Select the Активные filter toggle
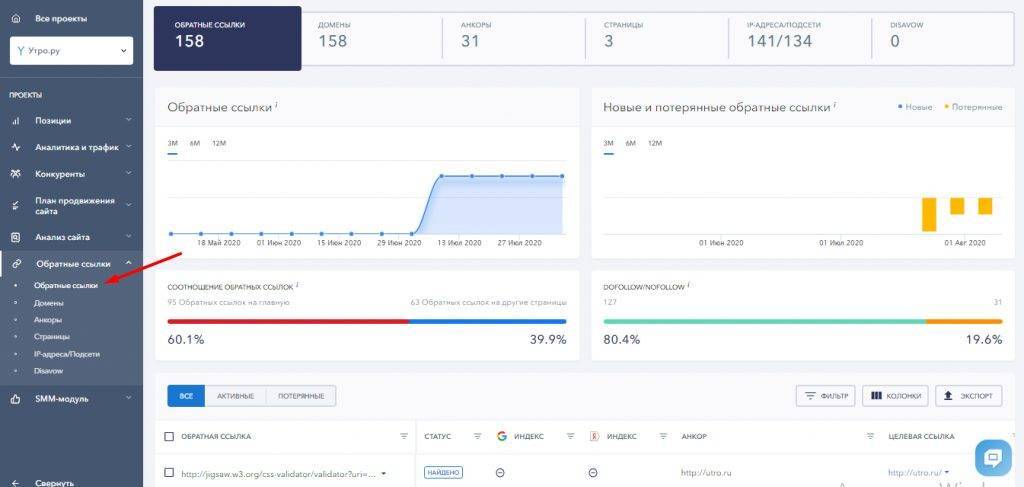The image size is (1024, 487). (235, 396)
